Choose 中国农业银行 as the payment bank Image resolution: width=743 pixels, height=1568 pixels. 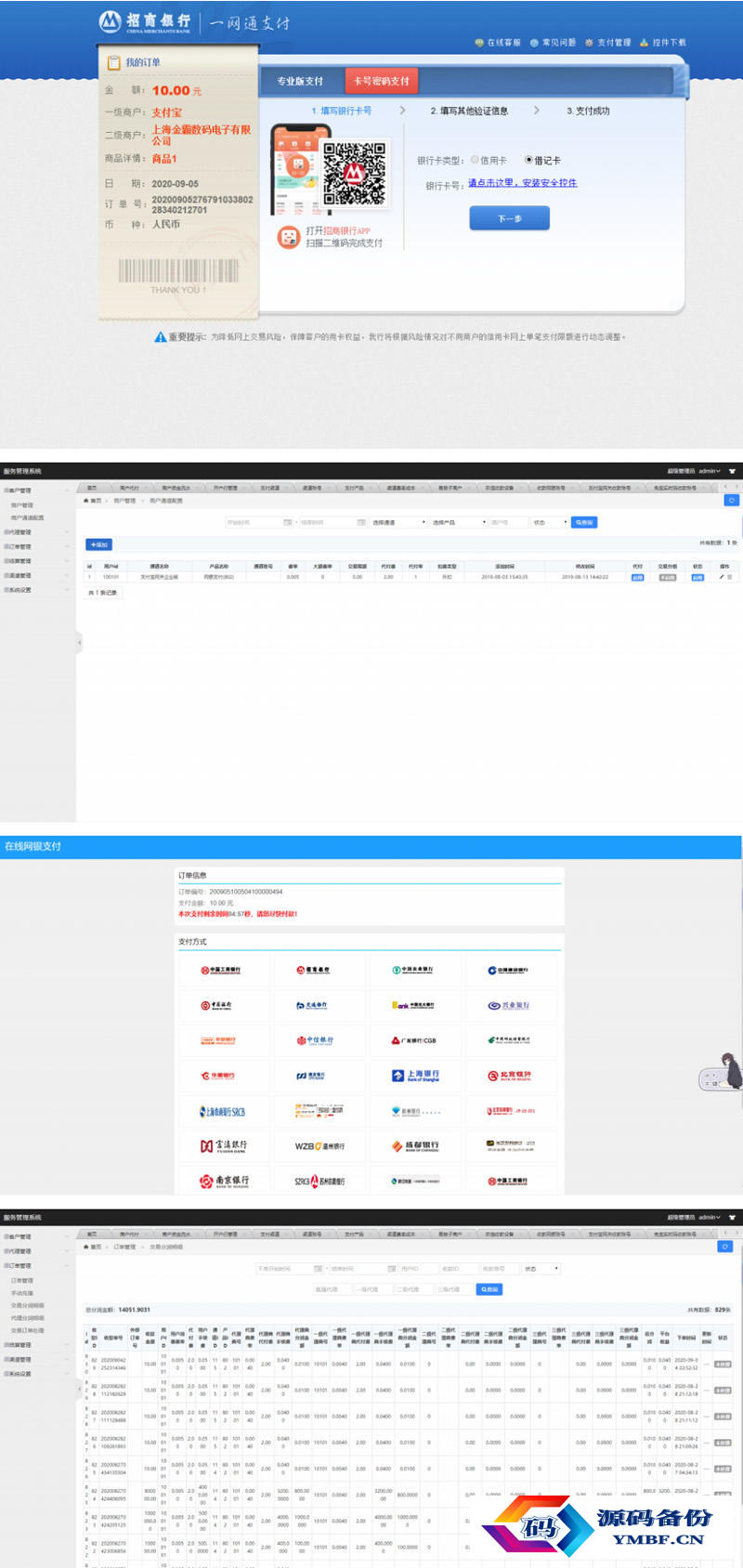coord(412,970)
